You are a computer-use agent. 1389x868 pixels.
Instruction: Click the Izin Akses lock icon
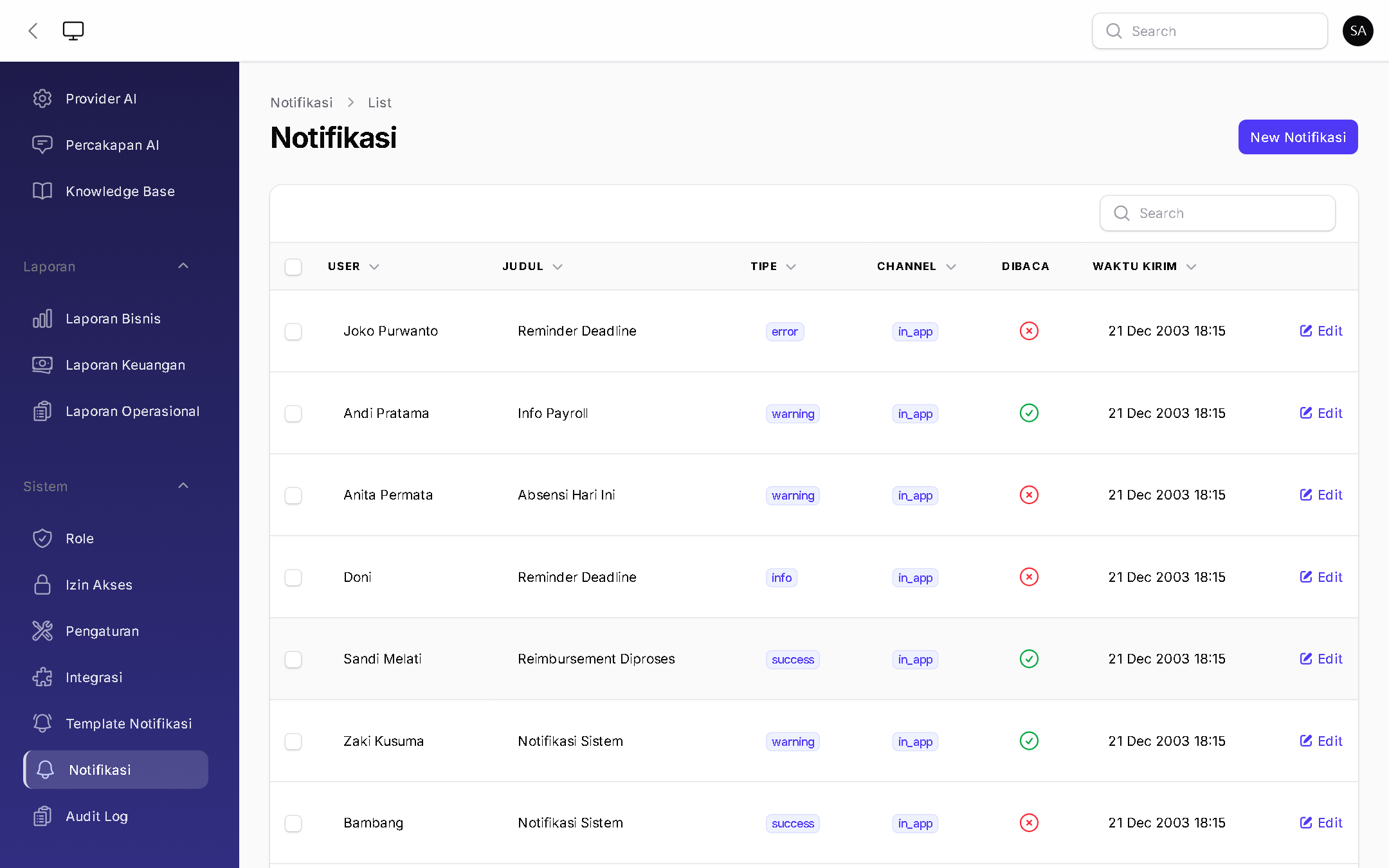(x=42, y=584)
